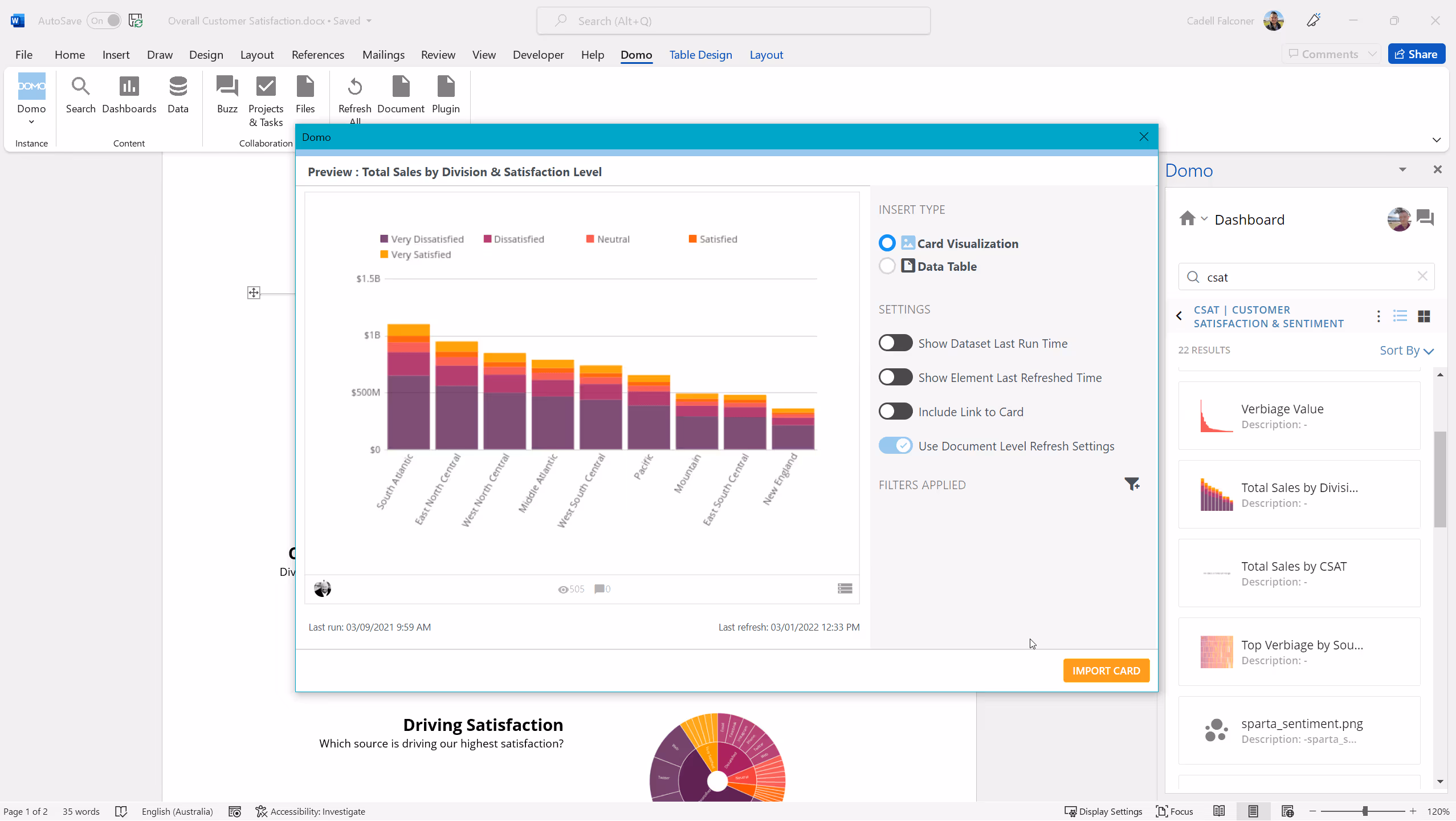Click the table move handle in document

tap(254, 292)
